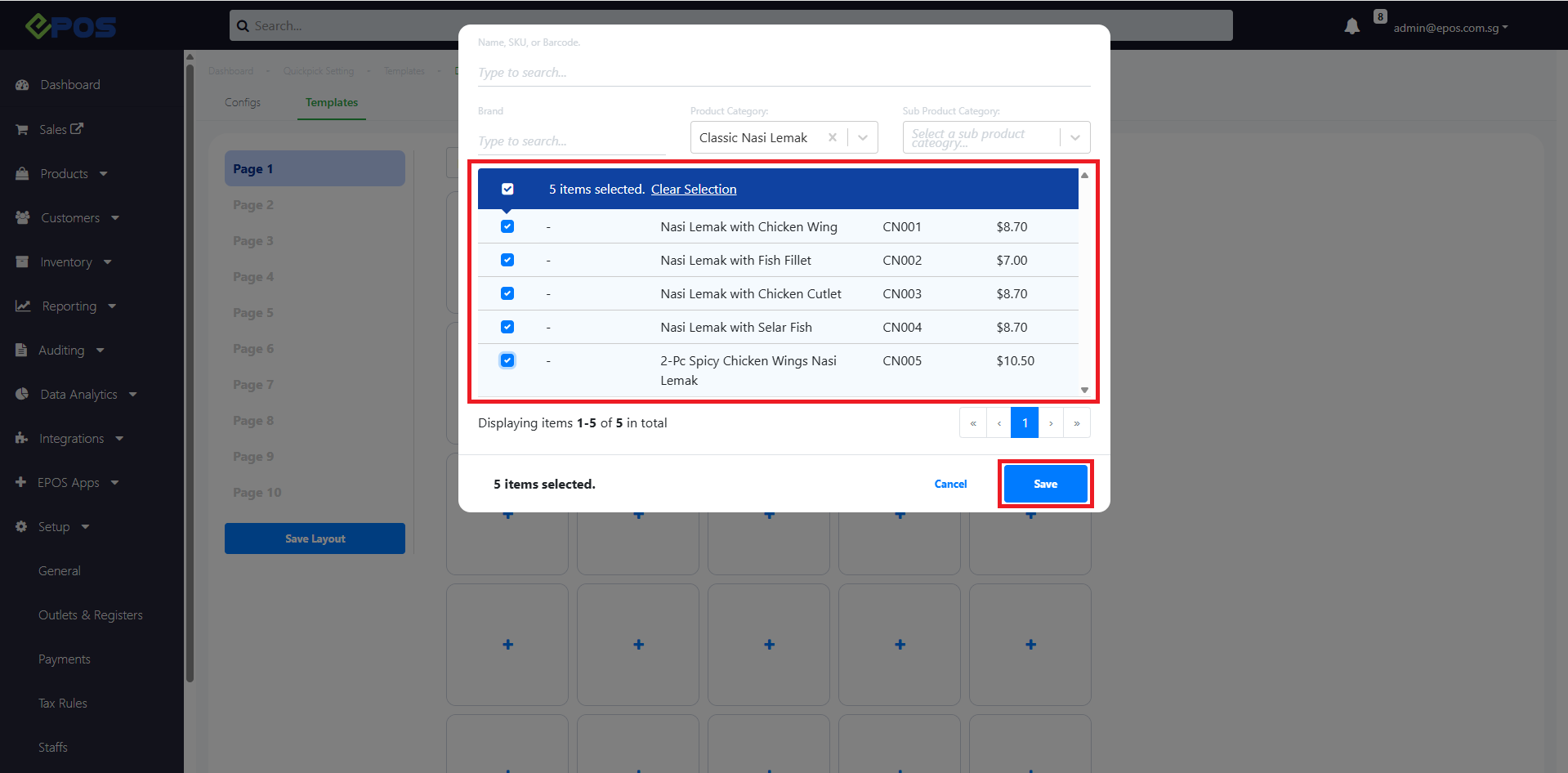
Task: Uncheck Nasi Lemak with Chicken Wing
Action: point(507,226)
